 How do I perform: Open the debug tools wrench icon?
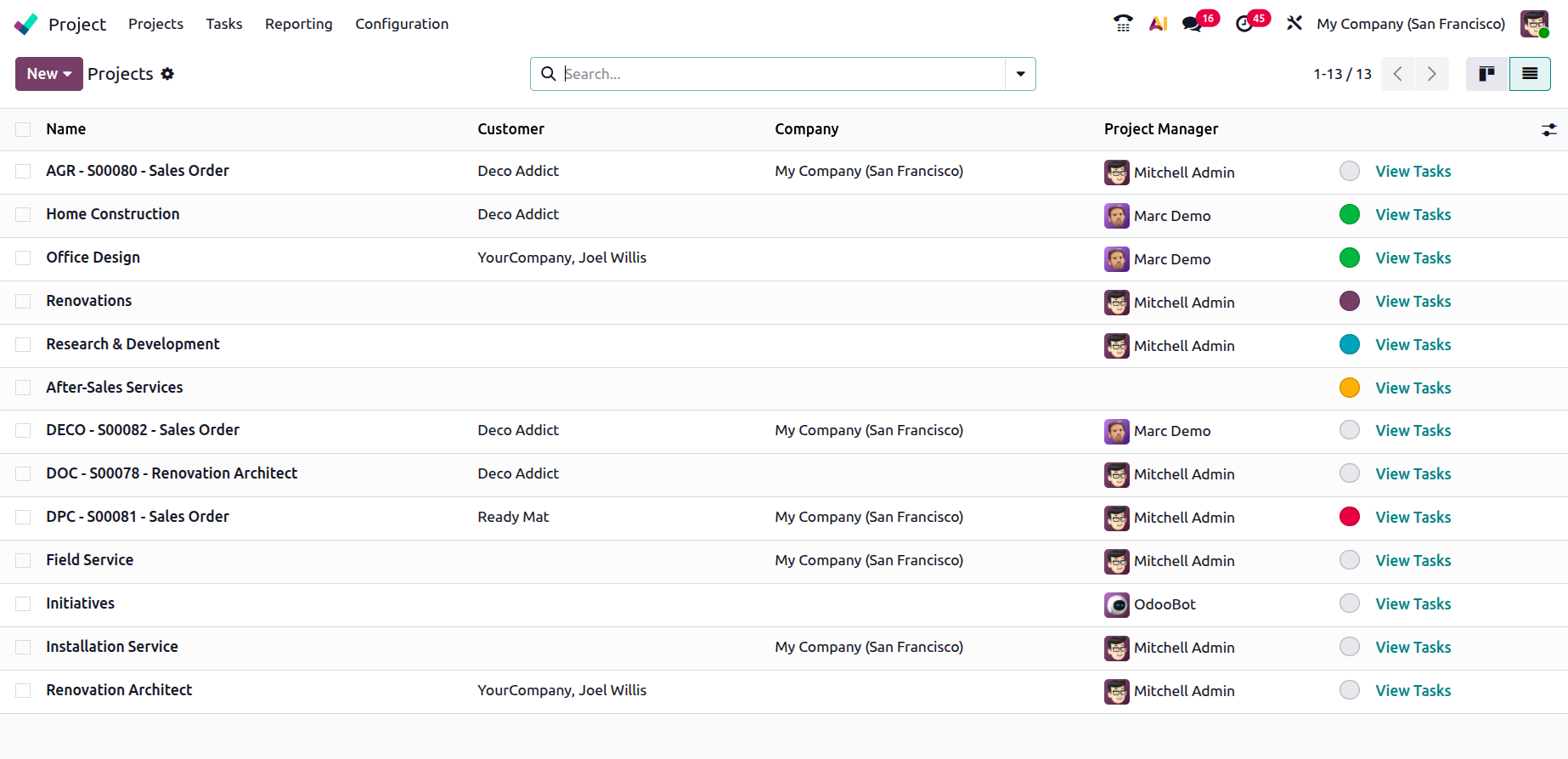(x=1294, y=24)
